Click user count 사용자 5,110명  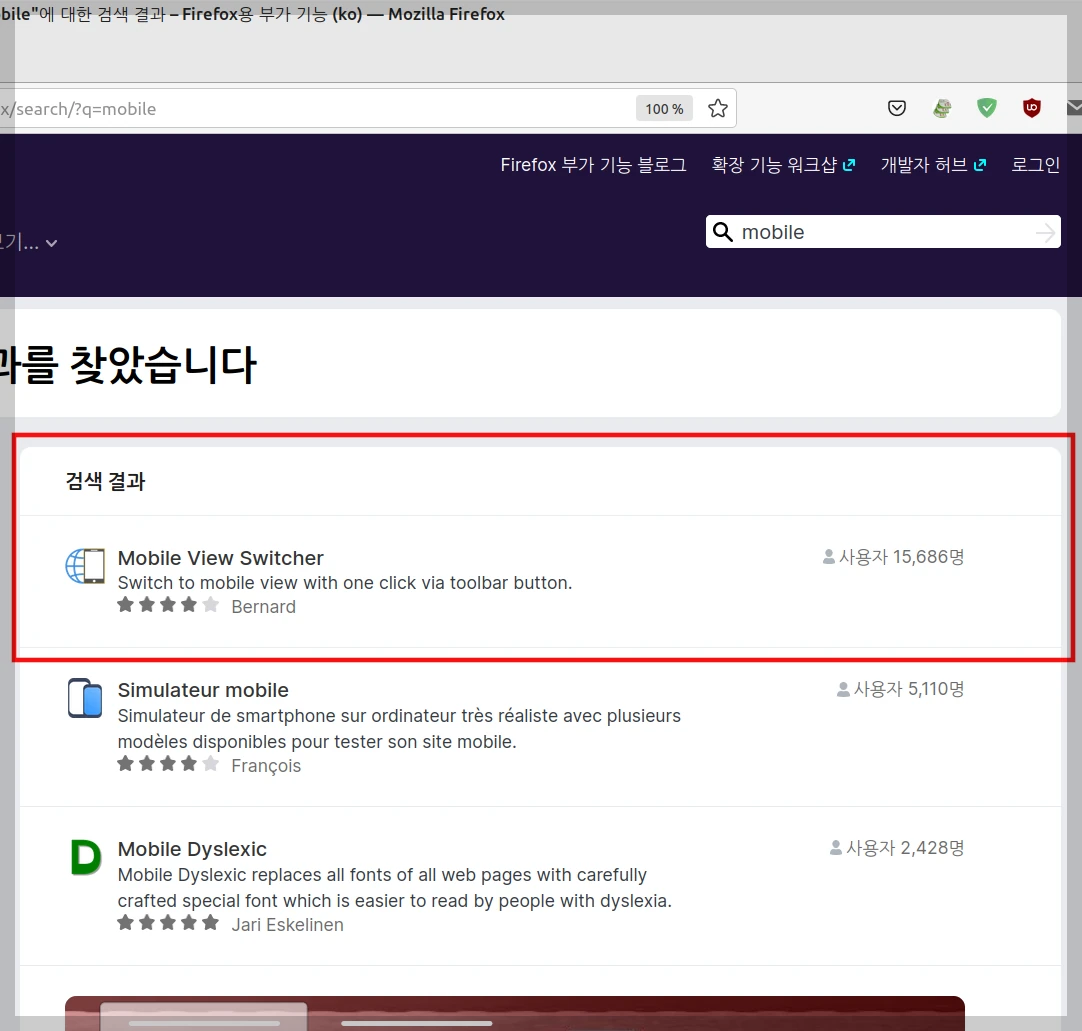pos(901,689)
